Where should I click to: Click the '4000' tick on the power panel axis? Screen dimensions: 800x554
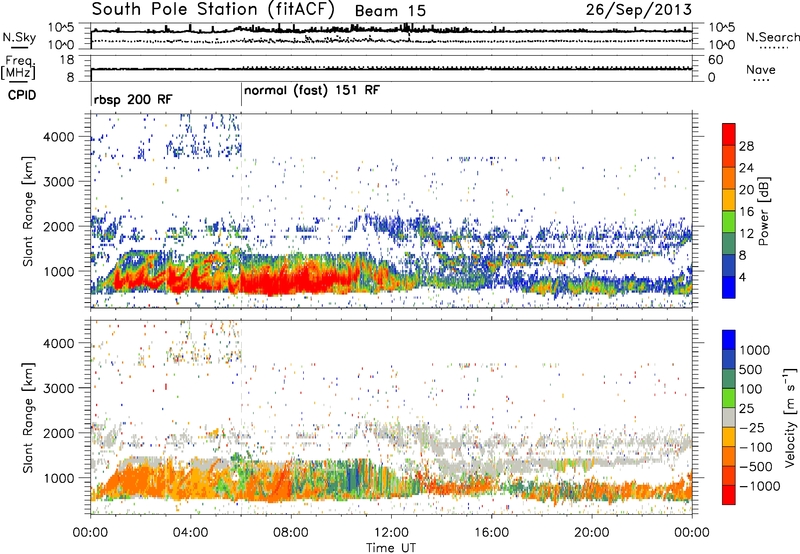[x=58, y=137]
